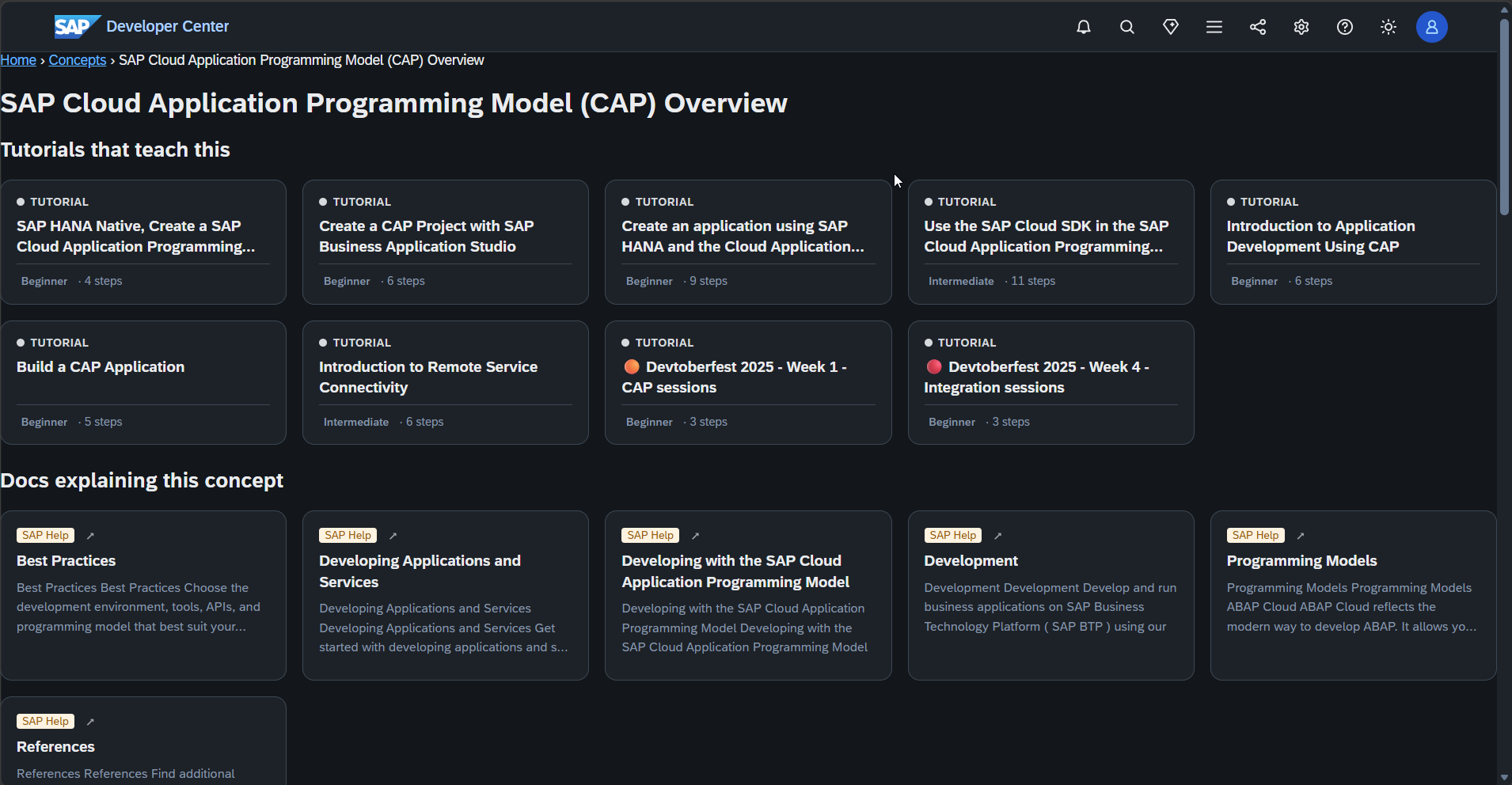1512x785 pixels.
Task: Open Introduction to Remote Service Connectivity tutorial
Action: tap(428, 377)
